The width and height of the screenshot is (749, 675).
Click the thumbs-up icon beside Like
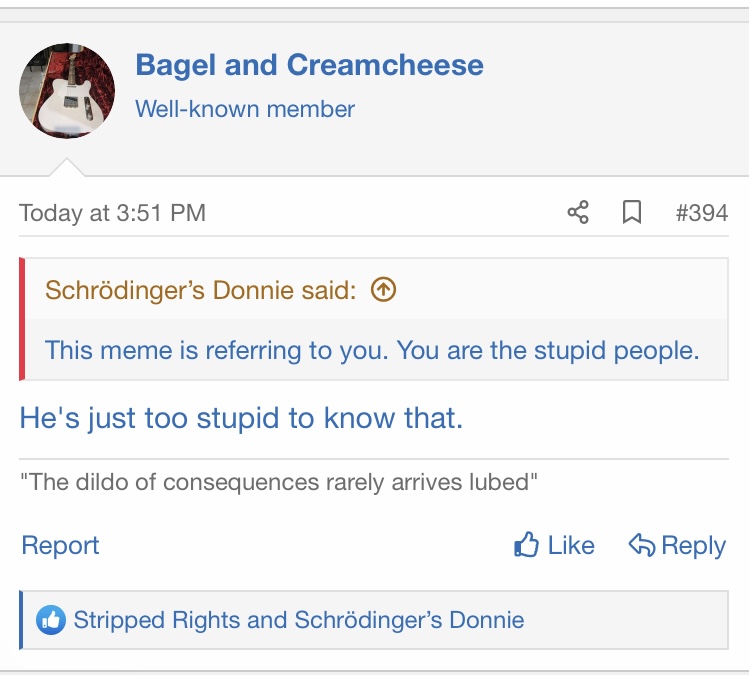tap(526, 545)
